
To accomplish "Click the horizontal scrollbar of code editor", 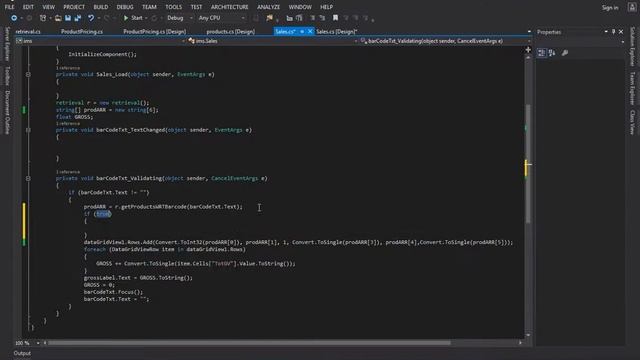I will click(x=249, y=343).
